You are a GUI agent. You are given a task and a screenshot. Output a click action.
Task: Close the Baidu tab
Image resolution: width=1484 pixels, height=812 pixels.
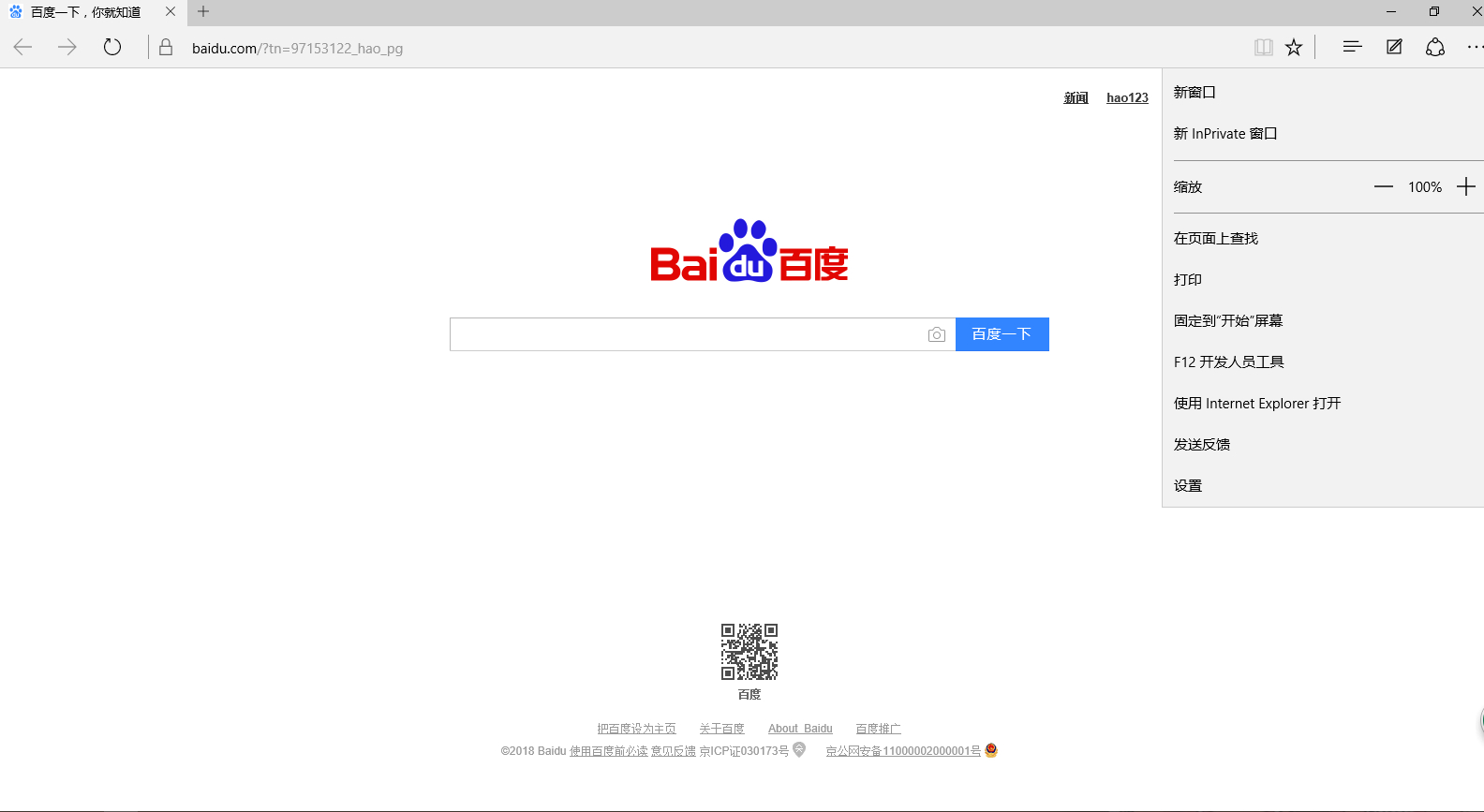(x=171, y=12)
